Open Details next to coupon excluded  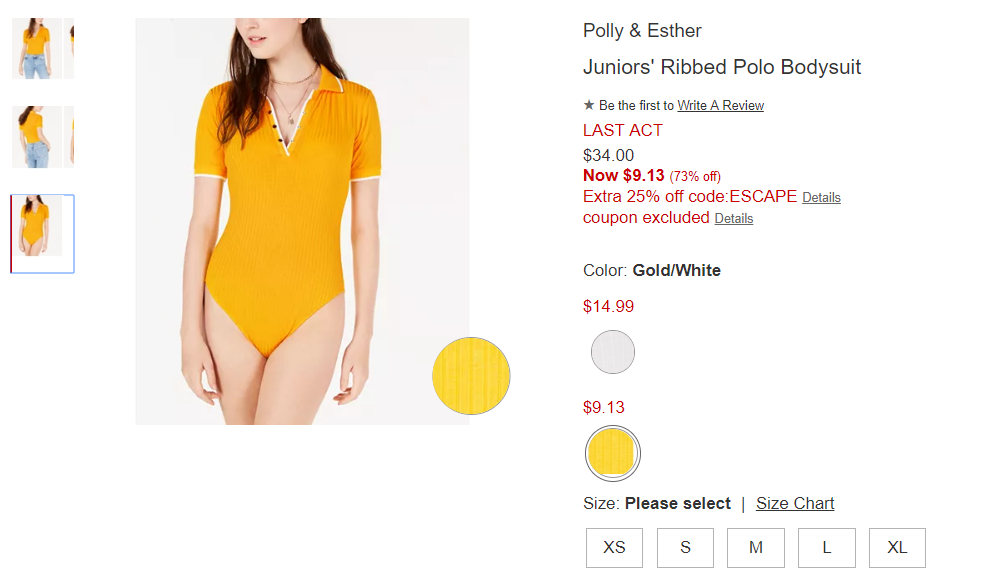[733, 218]
